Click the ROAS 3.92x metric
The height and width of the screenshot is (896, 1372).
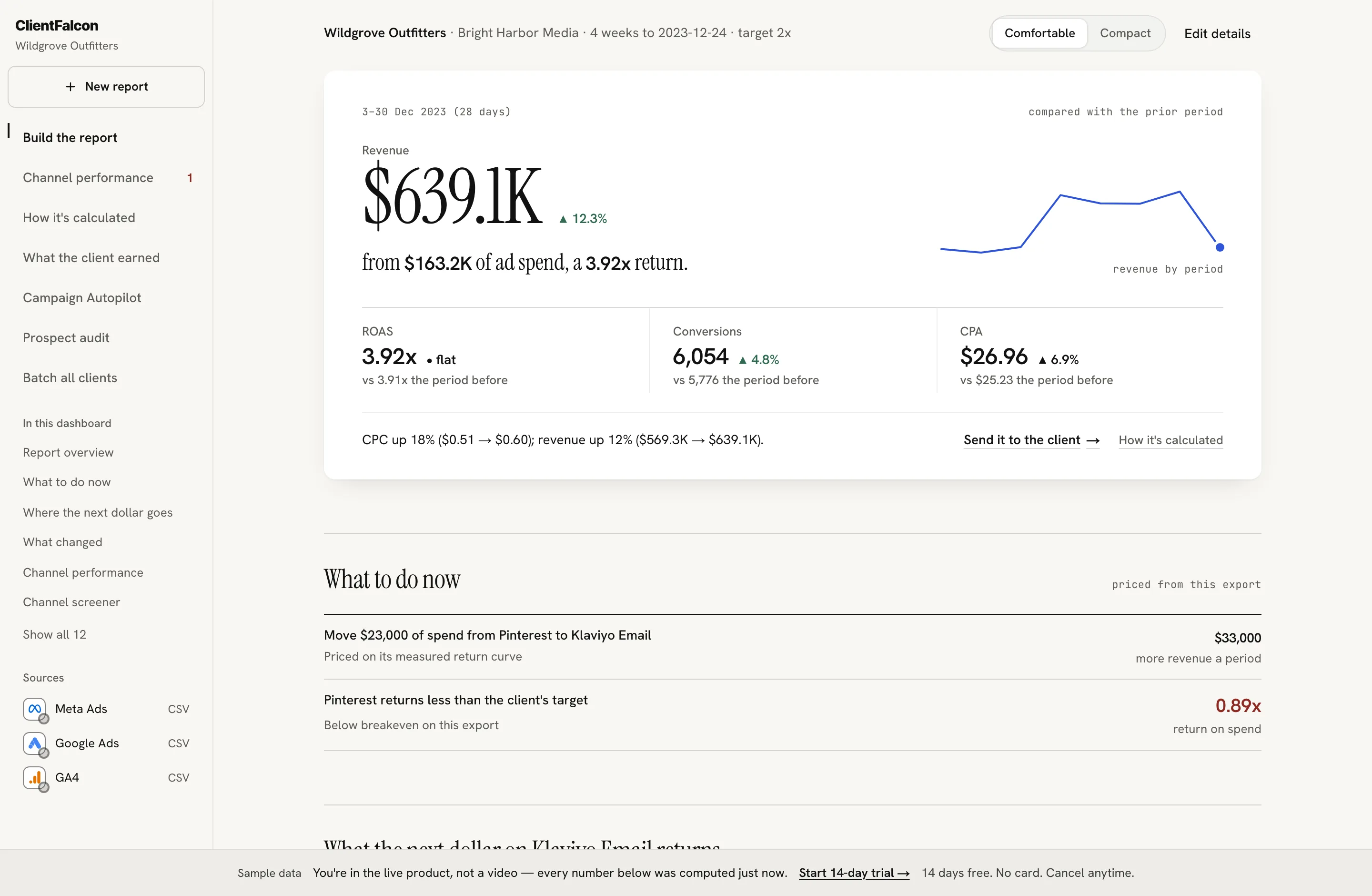[x=389, y=357]
